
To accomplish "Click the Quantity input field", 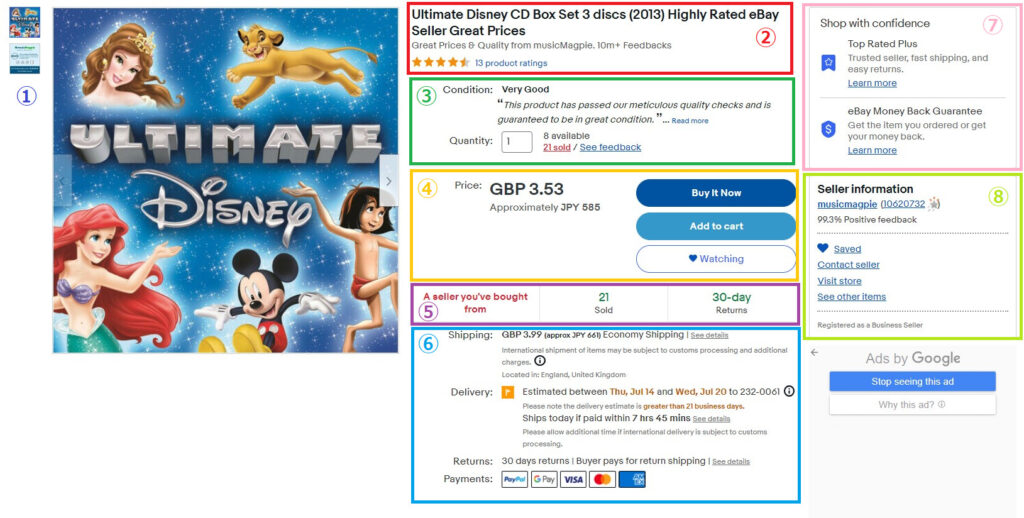I will coord(517,141).
